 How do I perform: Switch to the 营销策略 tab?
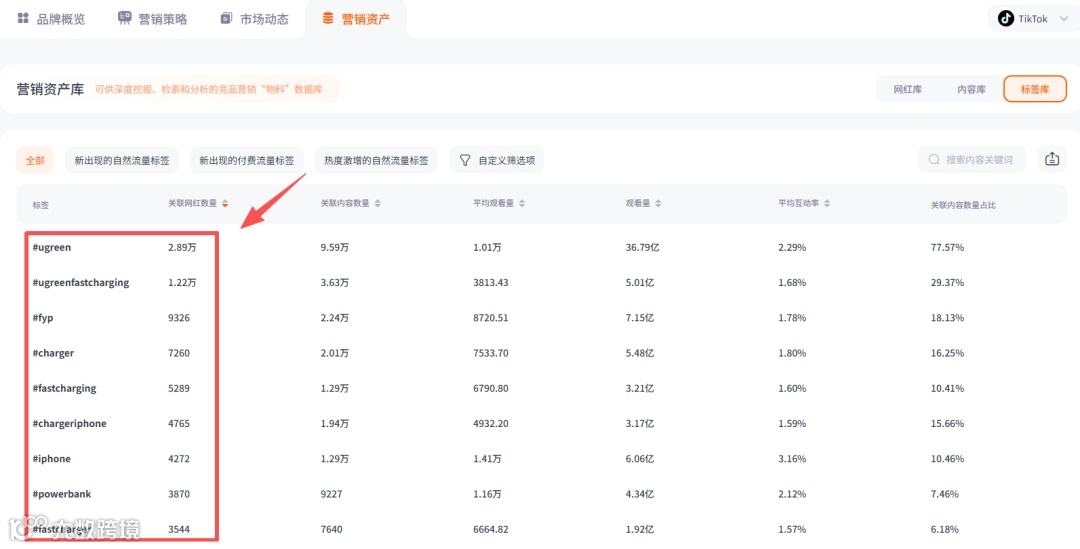pos(152,19)
